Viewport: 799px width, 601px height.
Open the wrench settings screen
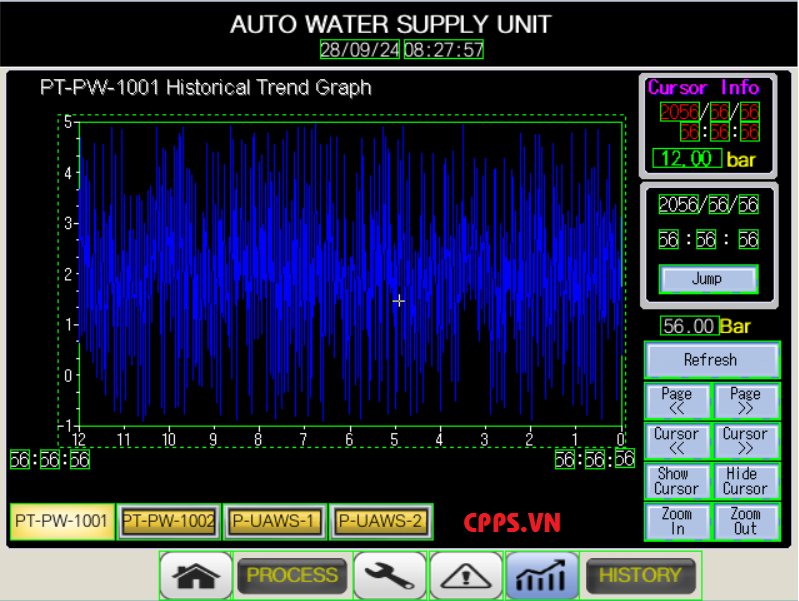tap(390, 576)
